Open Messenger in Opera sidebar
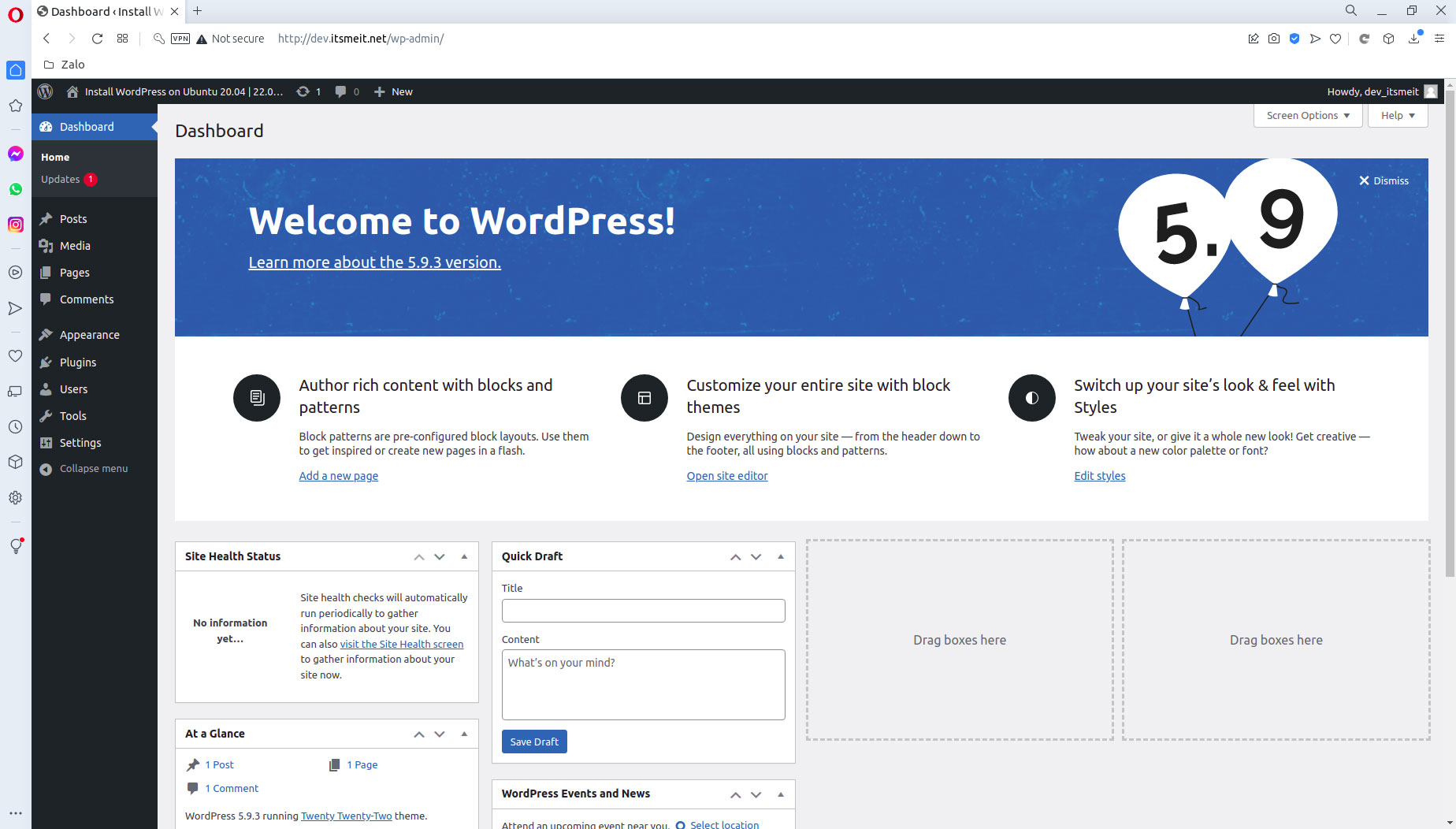1456x829 pixels. click(16, 154)
